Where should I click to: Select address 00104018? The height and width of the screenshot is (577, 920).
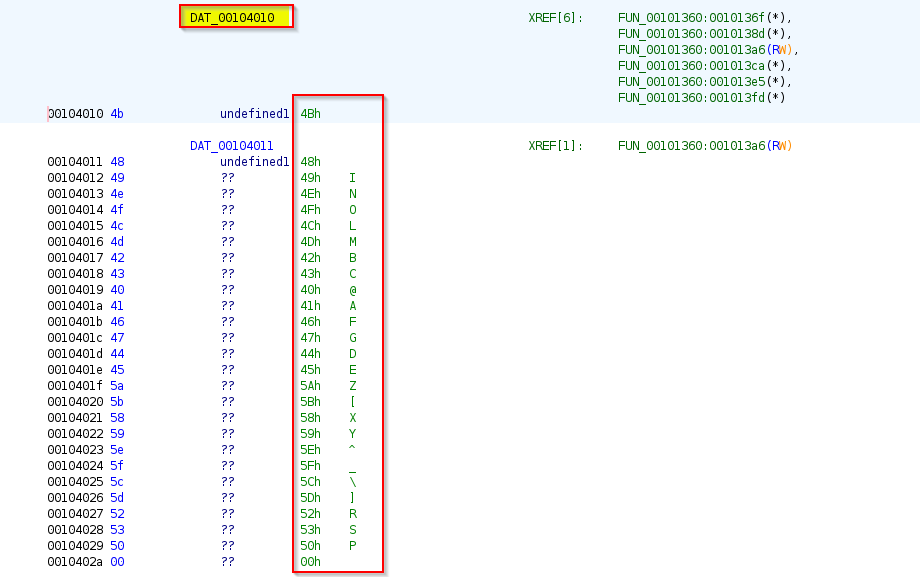click(x=75, y=274)
